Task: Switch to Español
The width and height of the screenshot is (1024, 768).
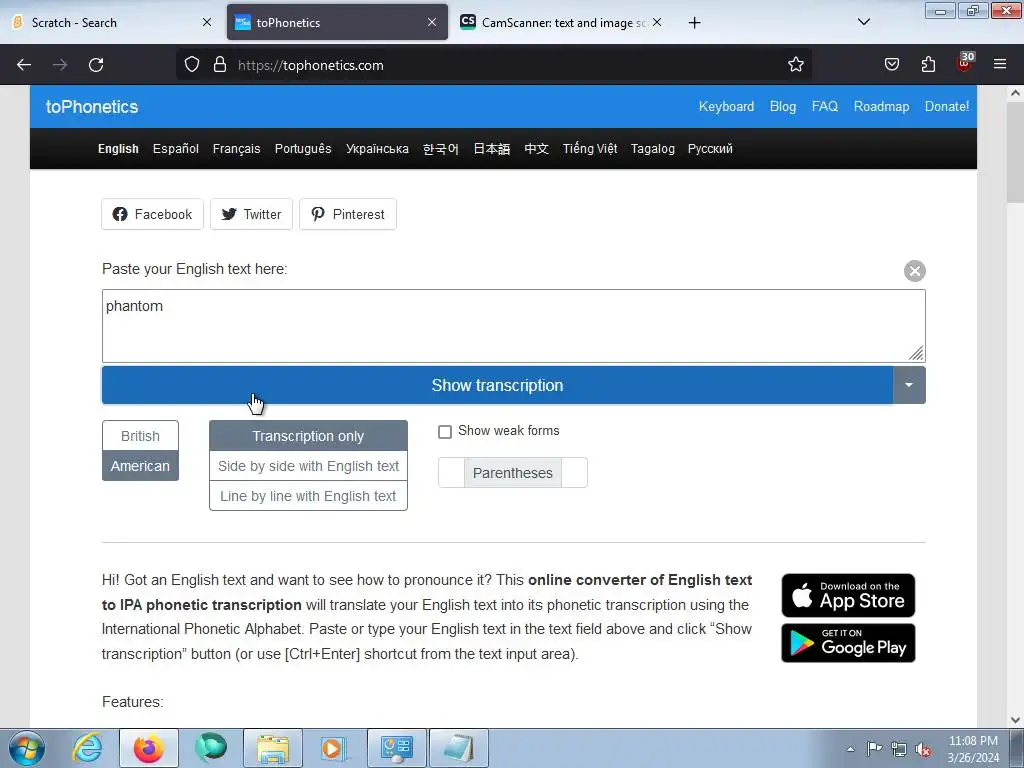Action: [176, 149]
